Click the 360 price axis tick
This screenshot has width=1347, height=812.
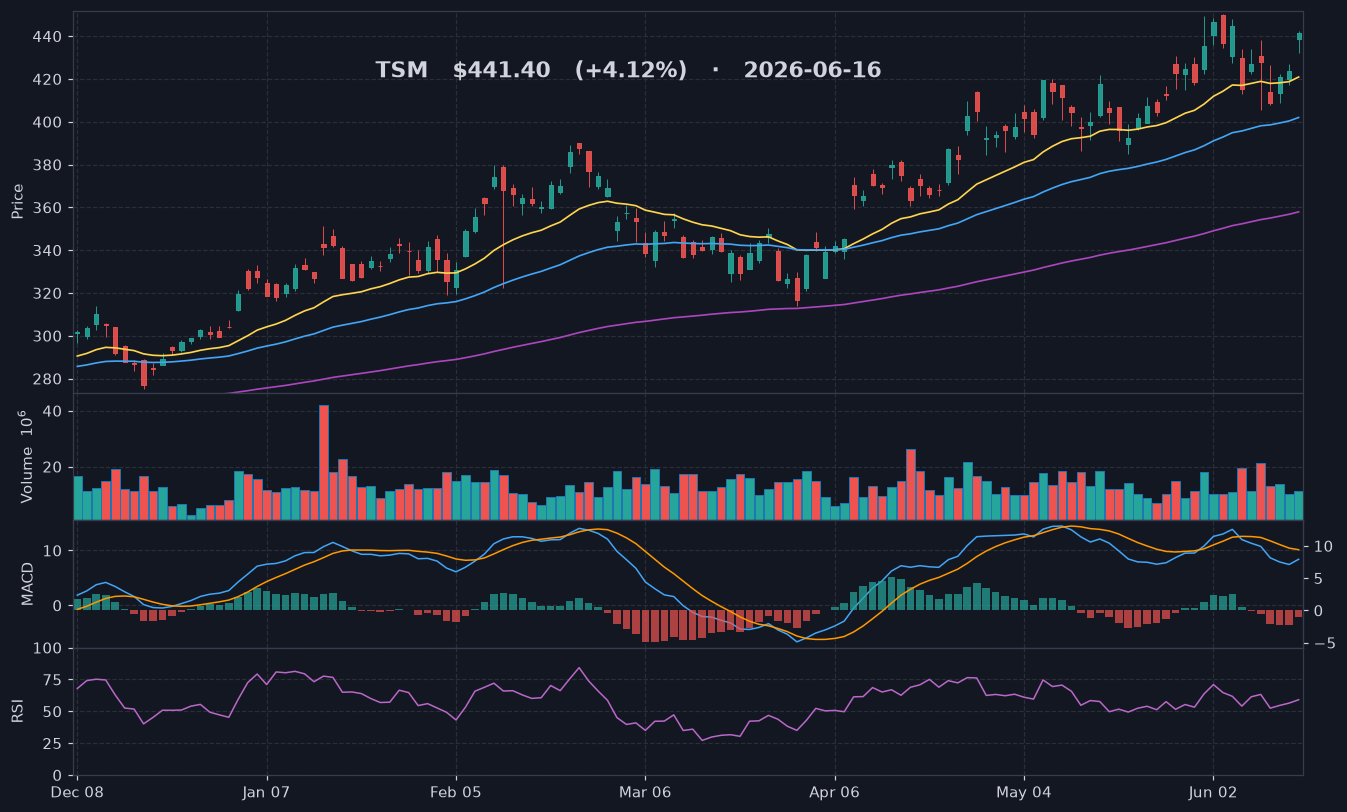point(50,208)
